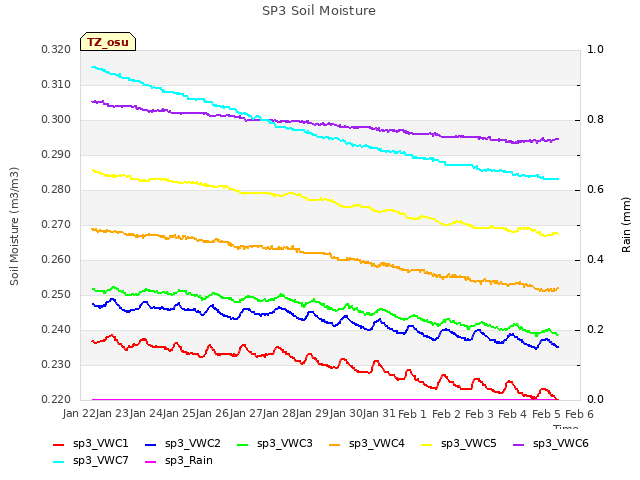
Task: Click the Rain (mm) axis label
Action: point(626,225)
